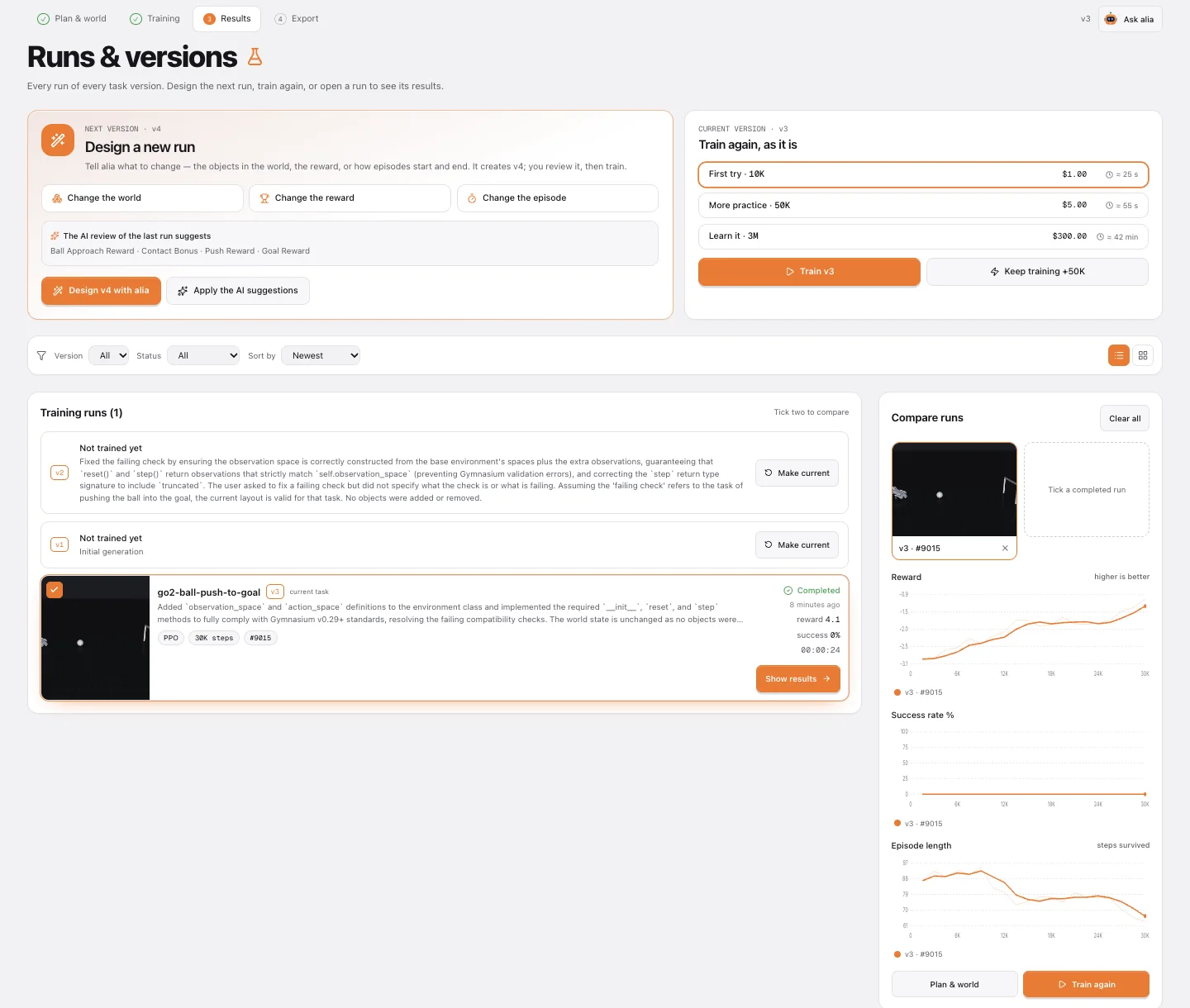Open the Version filter dropdown

tap(108, 355)
